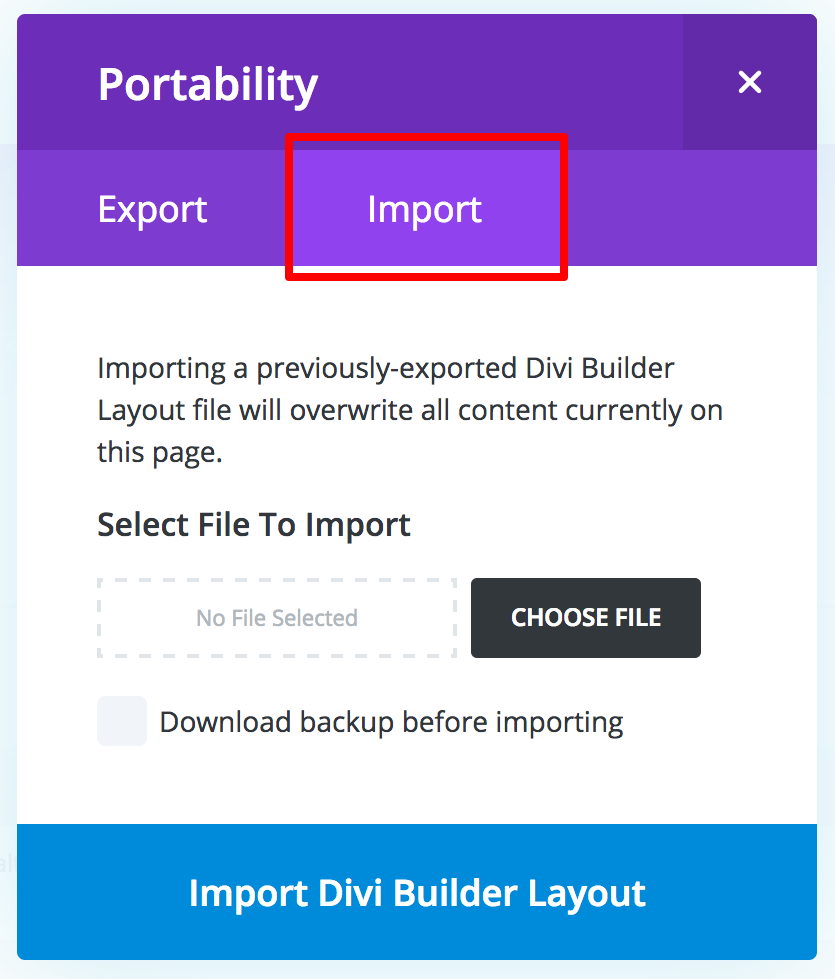The height and width of the screenshot is (979, 835).
Task: Open the file chooser for import
Action: [x=585, y=618]
